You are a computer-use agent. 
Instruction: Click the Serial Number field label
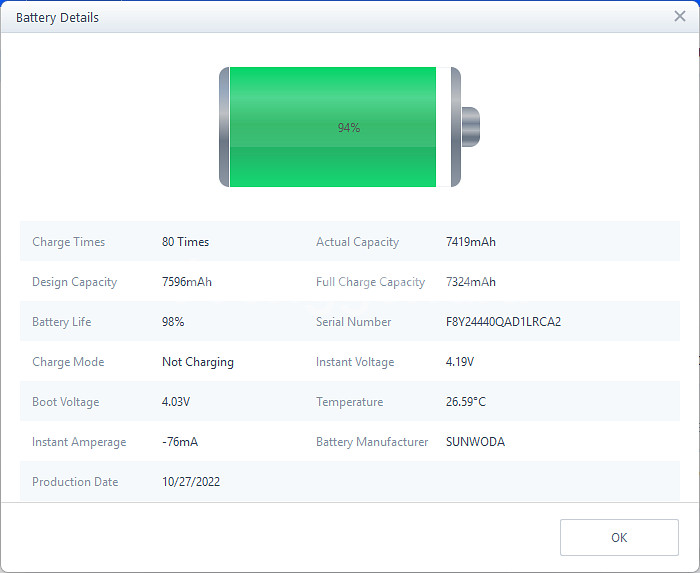tap(353, 322)
